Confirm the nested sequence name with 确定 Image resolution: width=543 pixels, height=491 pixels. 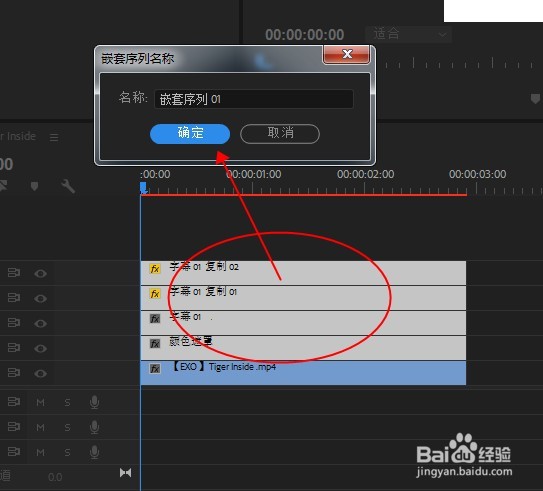[190, 134]
